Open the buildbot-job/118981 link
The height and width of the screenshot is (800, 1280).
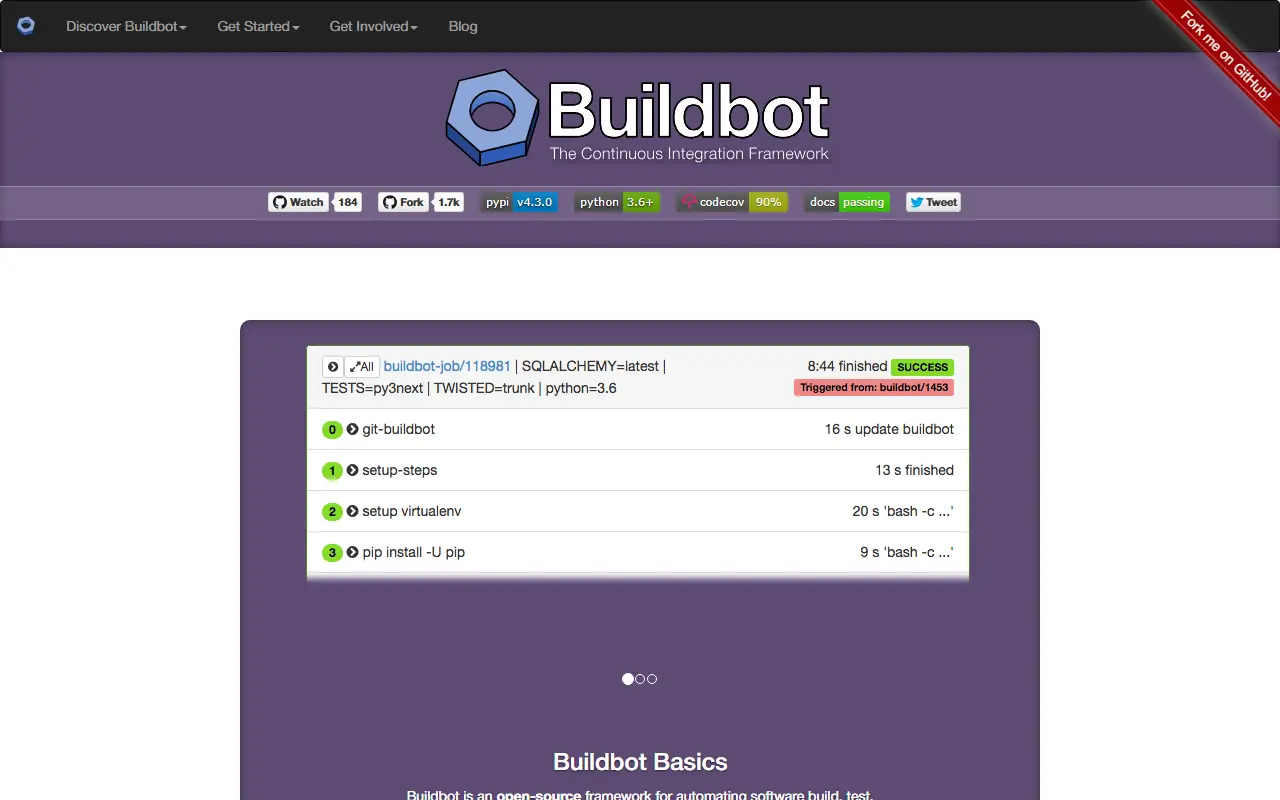(447, 366)
